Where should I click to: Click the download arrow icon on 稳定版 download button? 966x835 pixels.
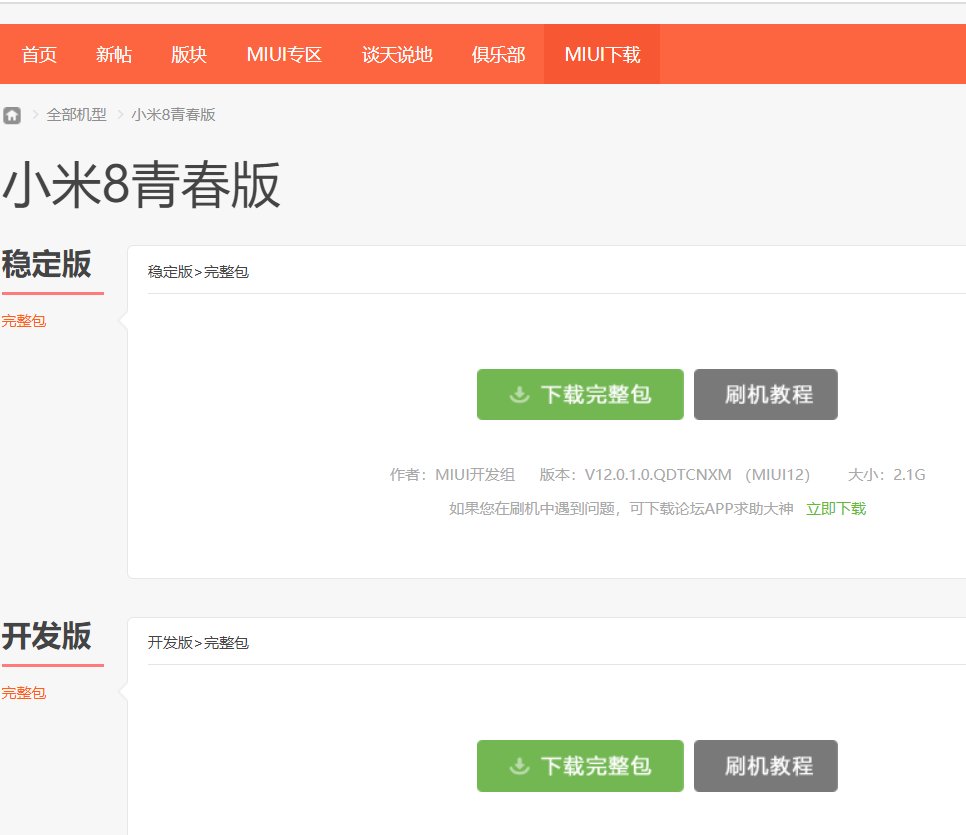click(518, 394)
